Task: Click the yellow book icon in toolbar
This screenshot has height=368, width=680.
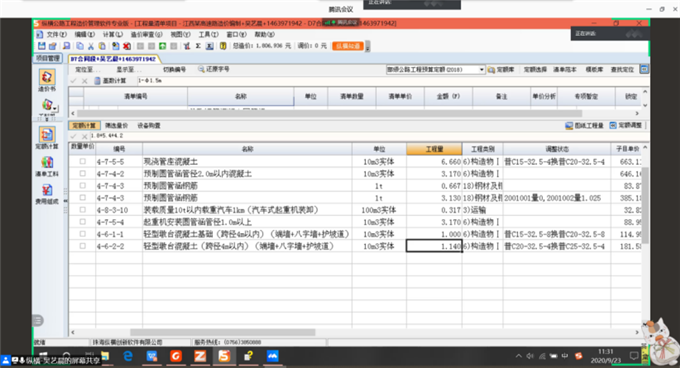Action: click(223, 46)
